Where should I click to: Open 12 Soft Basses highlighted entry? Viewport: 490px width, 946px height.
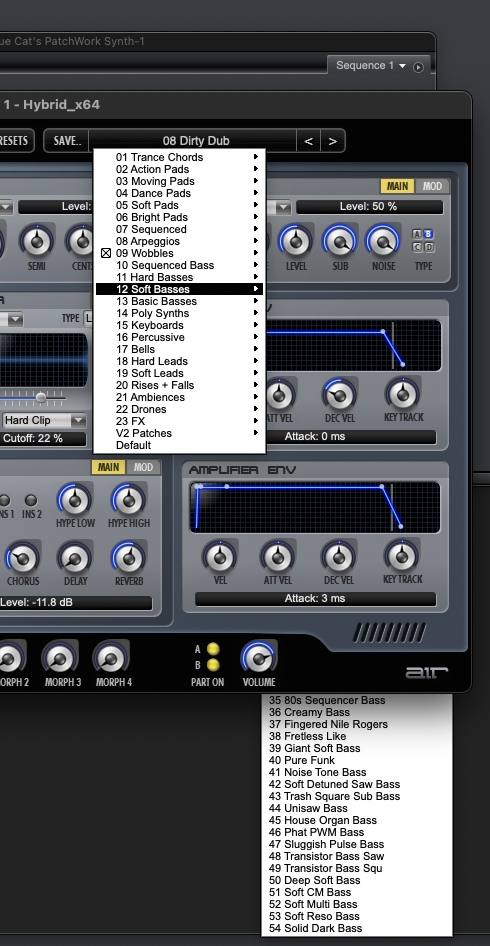[x=179, y=289]
